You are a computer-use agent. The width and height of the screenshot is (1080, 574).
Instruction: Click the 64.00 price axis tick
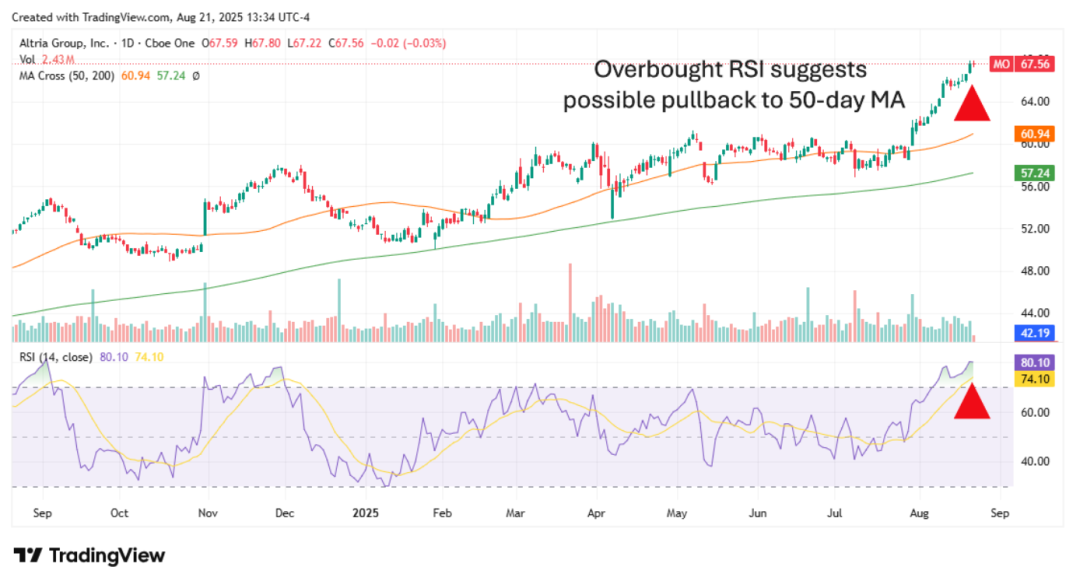coord(1035,101)
